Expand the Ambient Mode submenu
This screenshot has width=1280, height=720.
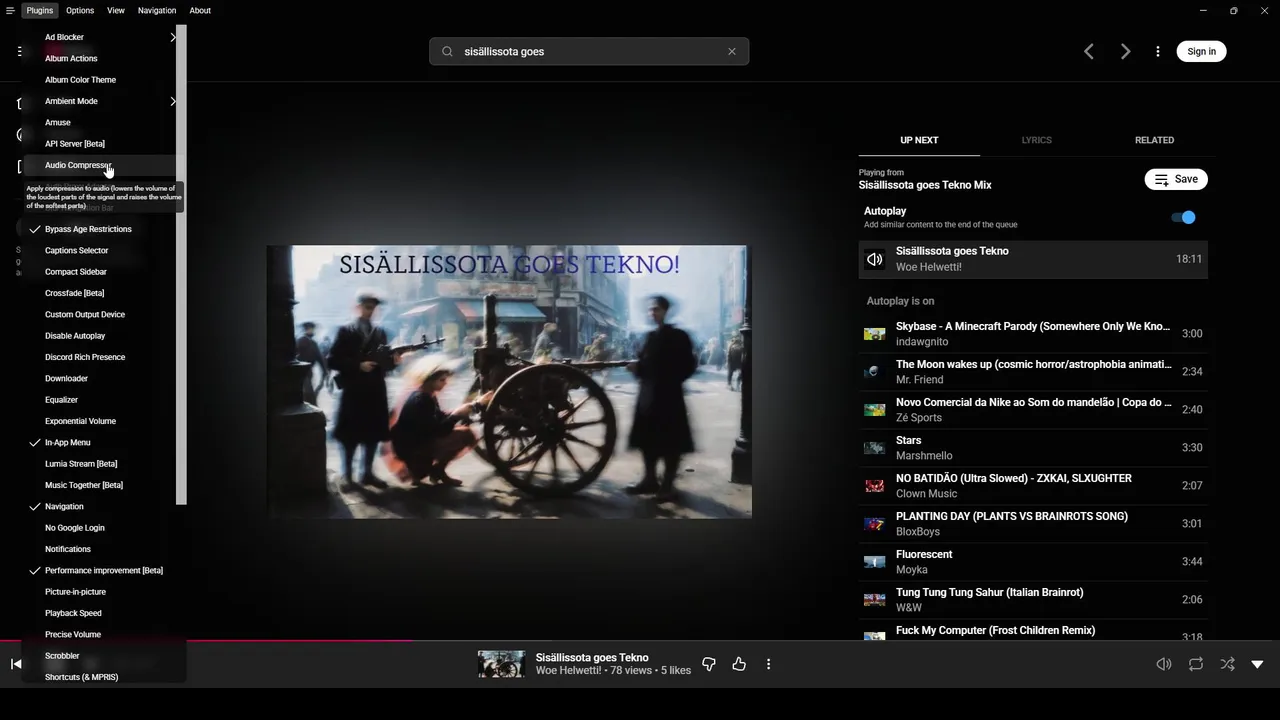coord(100,101)
